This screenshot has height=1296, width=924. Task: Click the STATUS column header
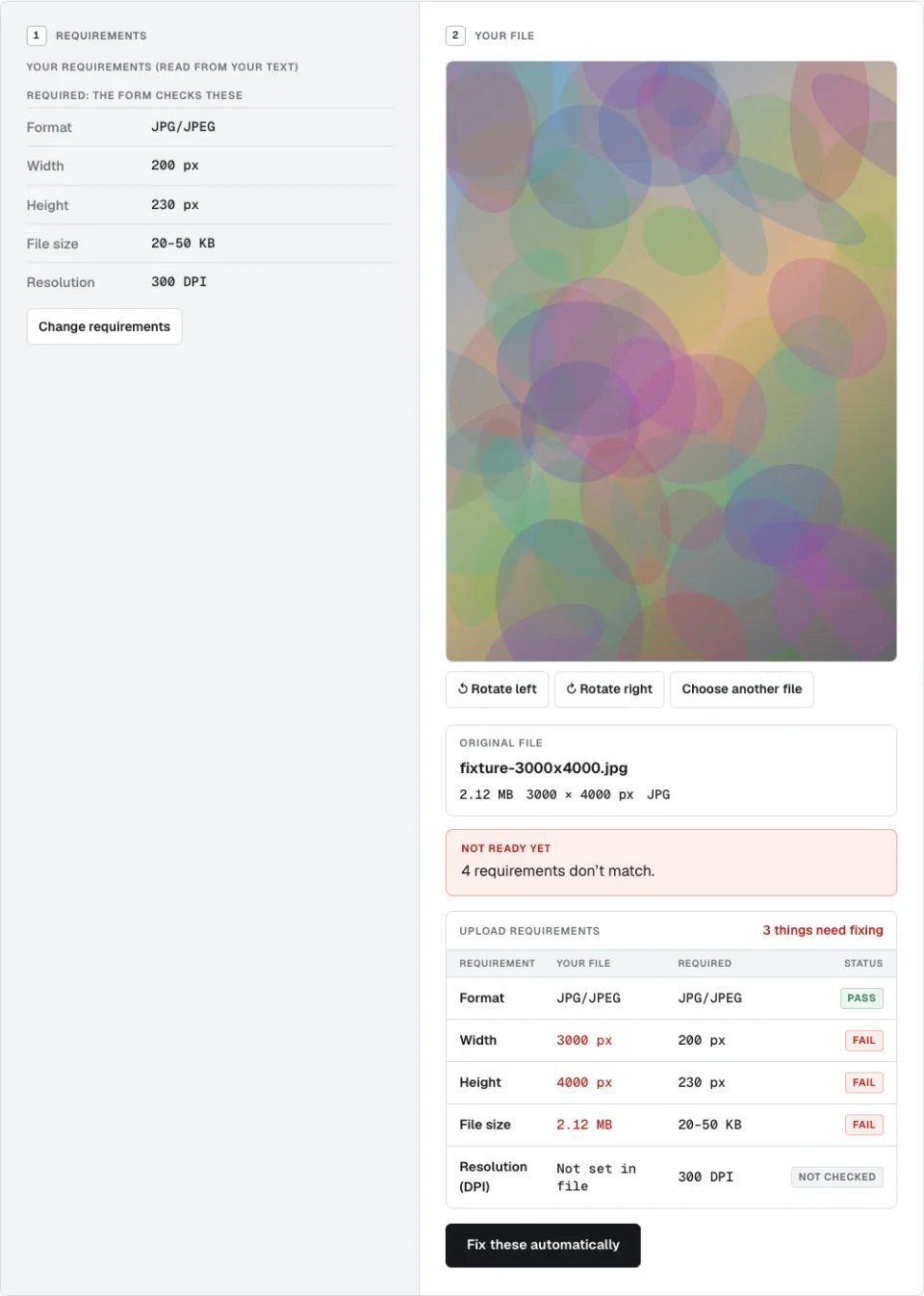[x=863, y=963]
